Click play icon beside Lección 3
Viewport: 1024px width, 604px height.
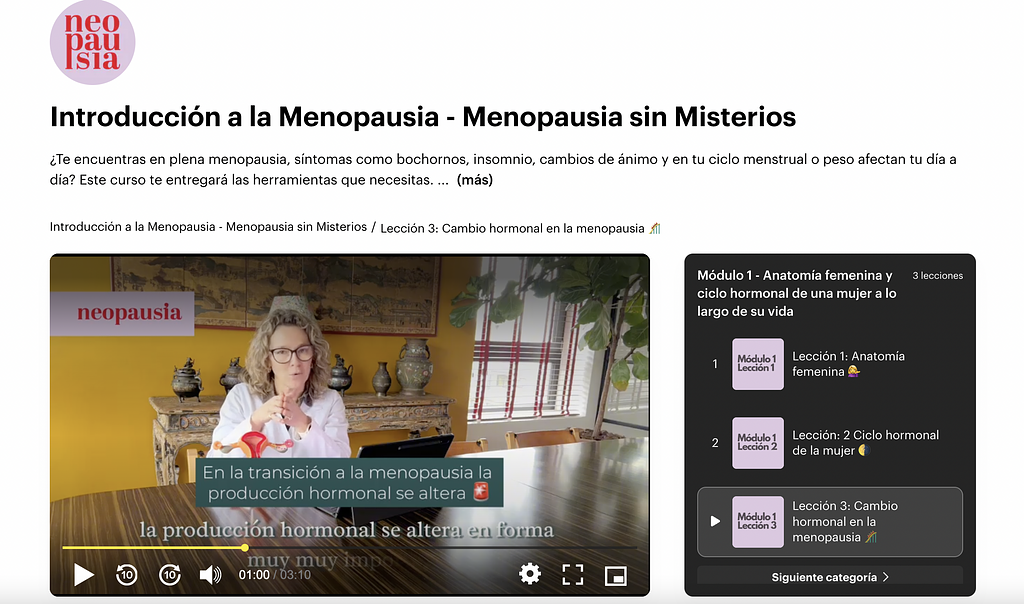[715, 521]
